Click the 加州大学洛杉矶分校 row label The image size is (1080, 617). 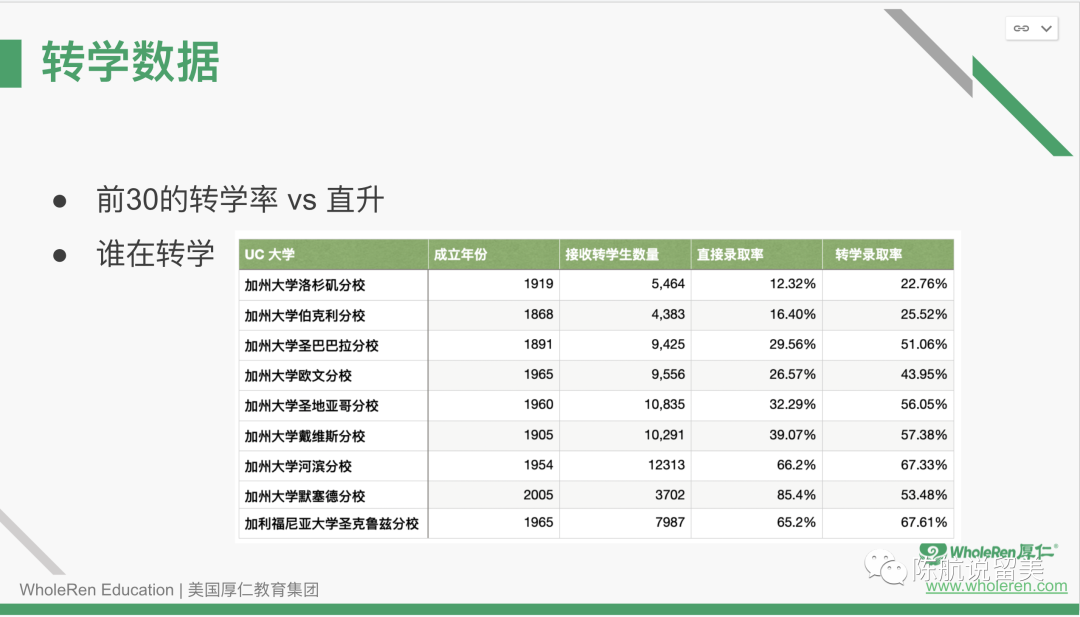pos(305,285)
